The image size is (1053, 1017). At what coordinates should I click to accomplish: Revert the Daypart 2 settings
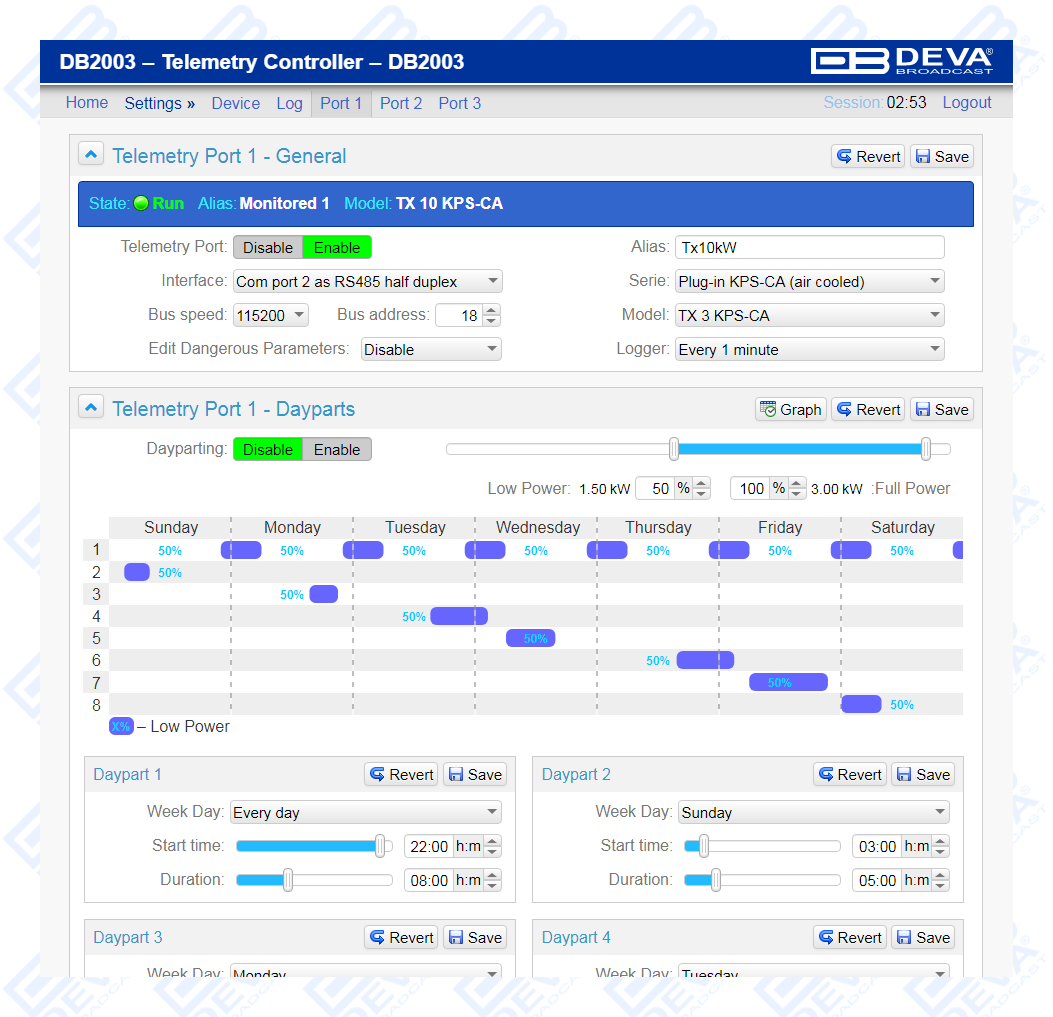tap(849, 774)
